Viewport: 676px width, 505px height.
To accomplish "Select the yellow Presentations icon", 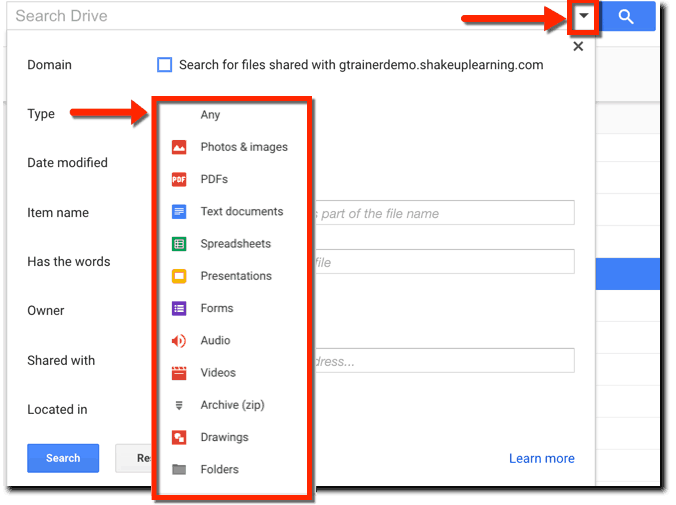I will 179,276.
